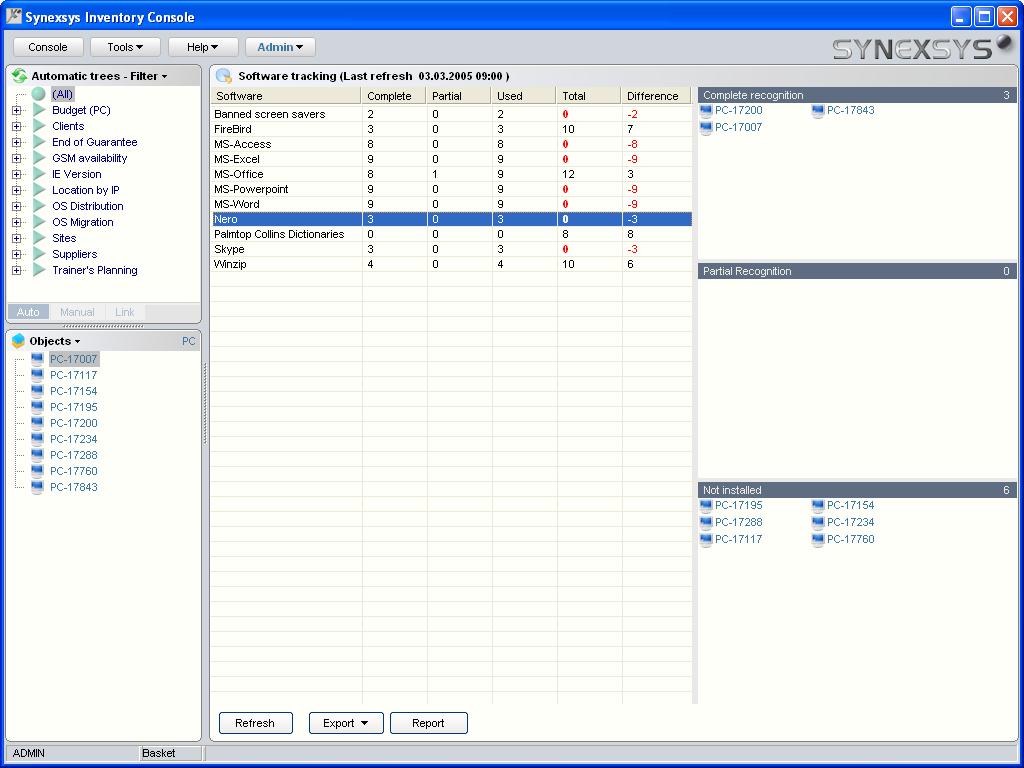Click the PC-17234 computer icon in Objects
Screen dimensions: 1024x768
tap(37, 439)
